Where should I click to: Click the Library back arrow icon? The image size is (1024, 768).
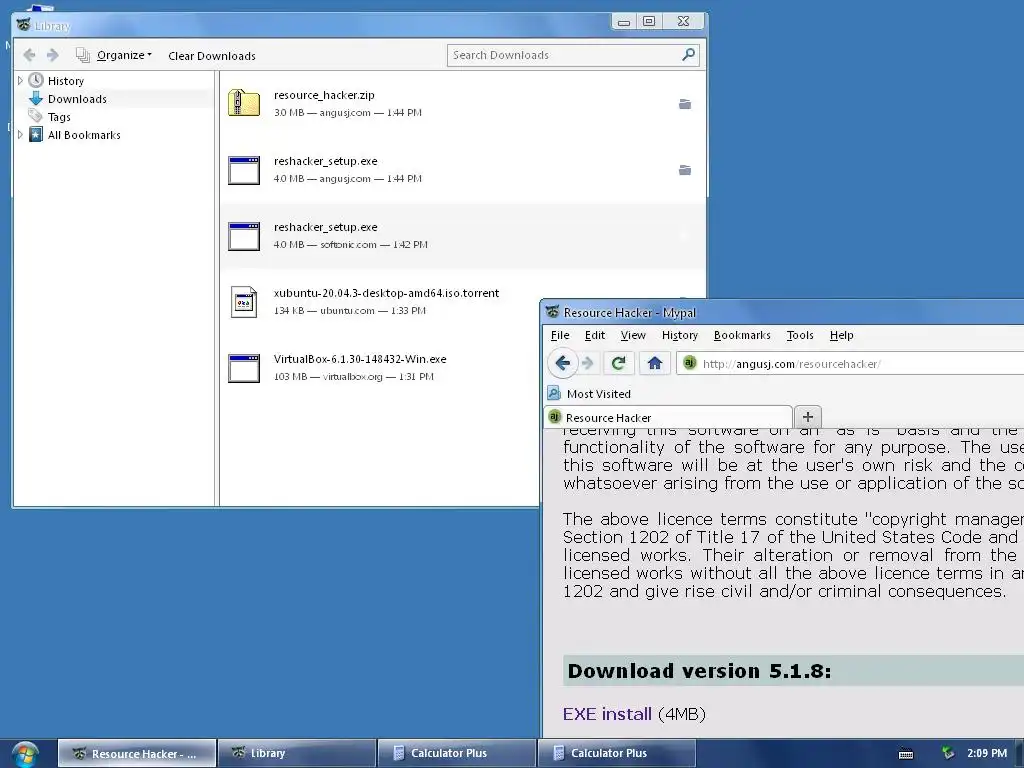click(x=29, y=55)
